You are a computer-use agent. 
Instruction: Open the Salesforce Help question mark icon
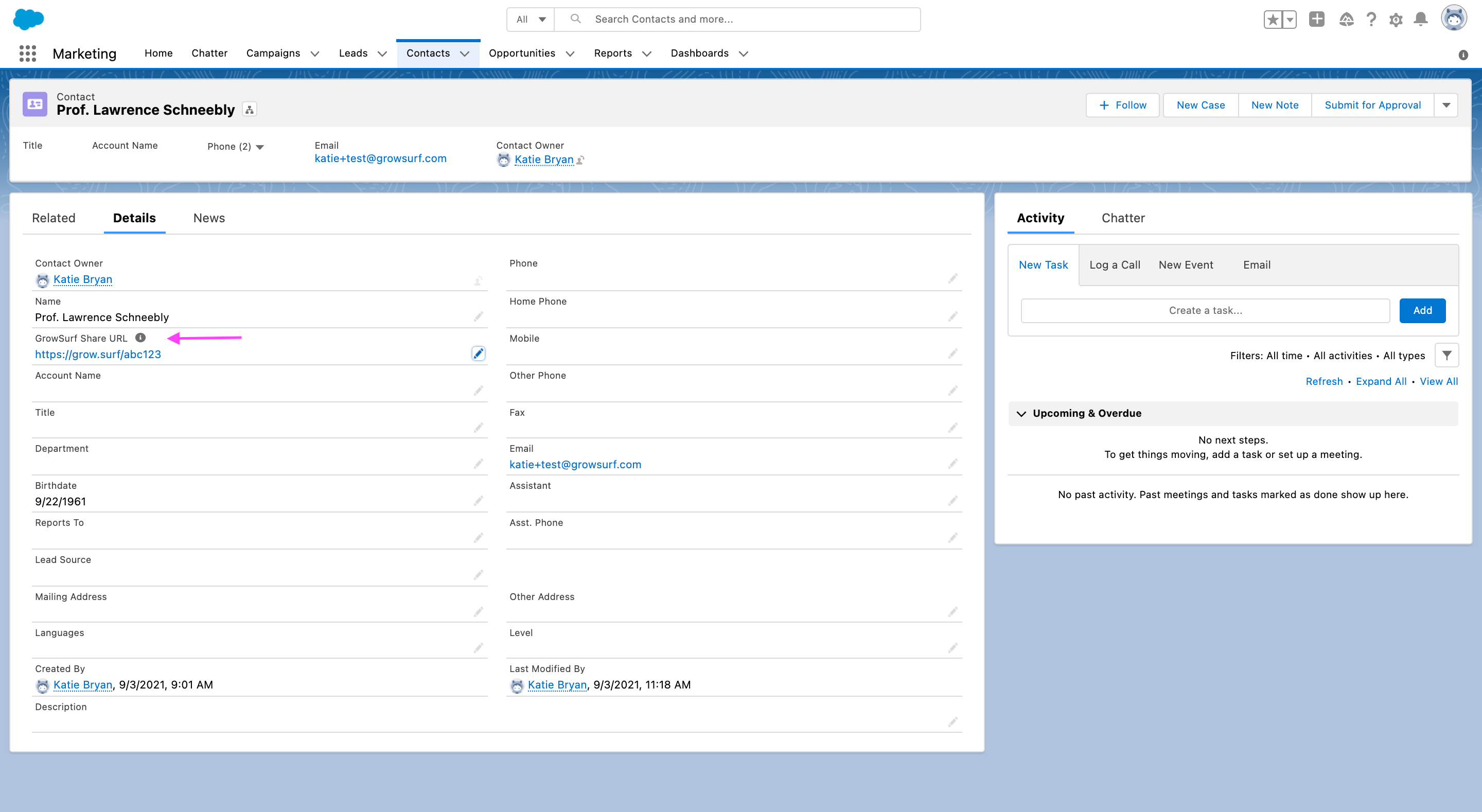[x=1371, y=19]
